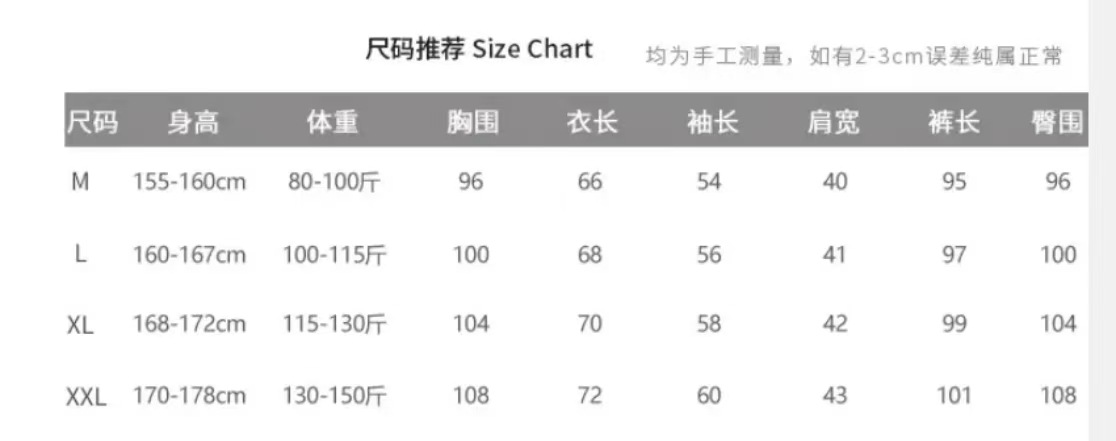This screenshot has height=441, width=1116.
Task: Click the 臀围 column header
Action: click(1058, 123)
